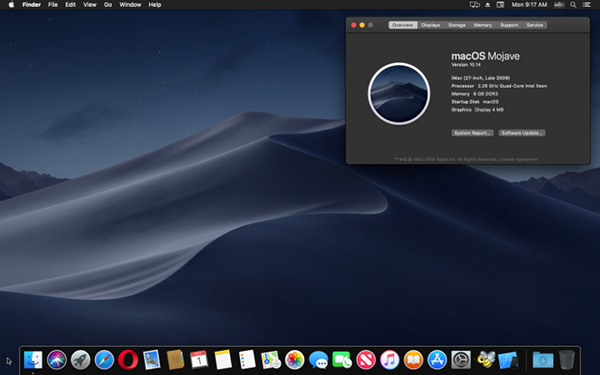Open the App Store icon
The image size is (600, 375).
[x=437, y=360]
